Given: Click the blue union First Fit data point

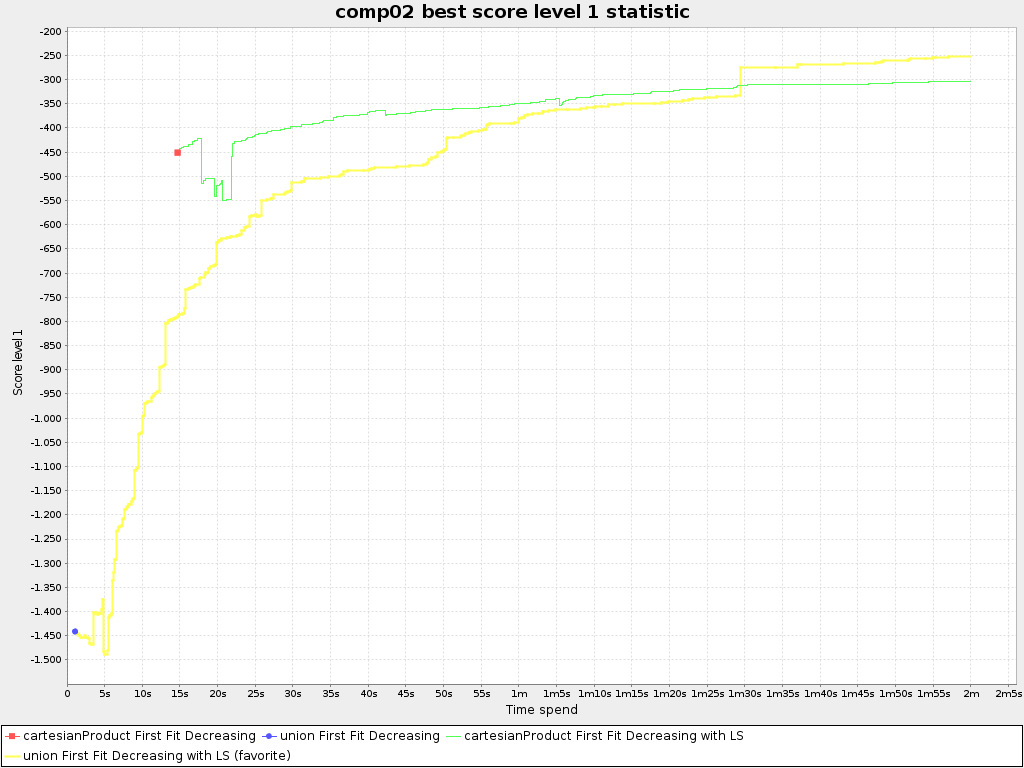Looking at the screenshot, I should coord(75,632).
